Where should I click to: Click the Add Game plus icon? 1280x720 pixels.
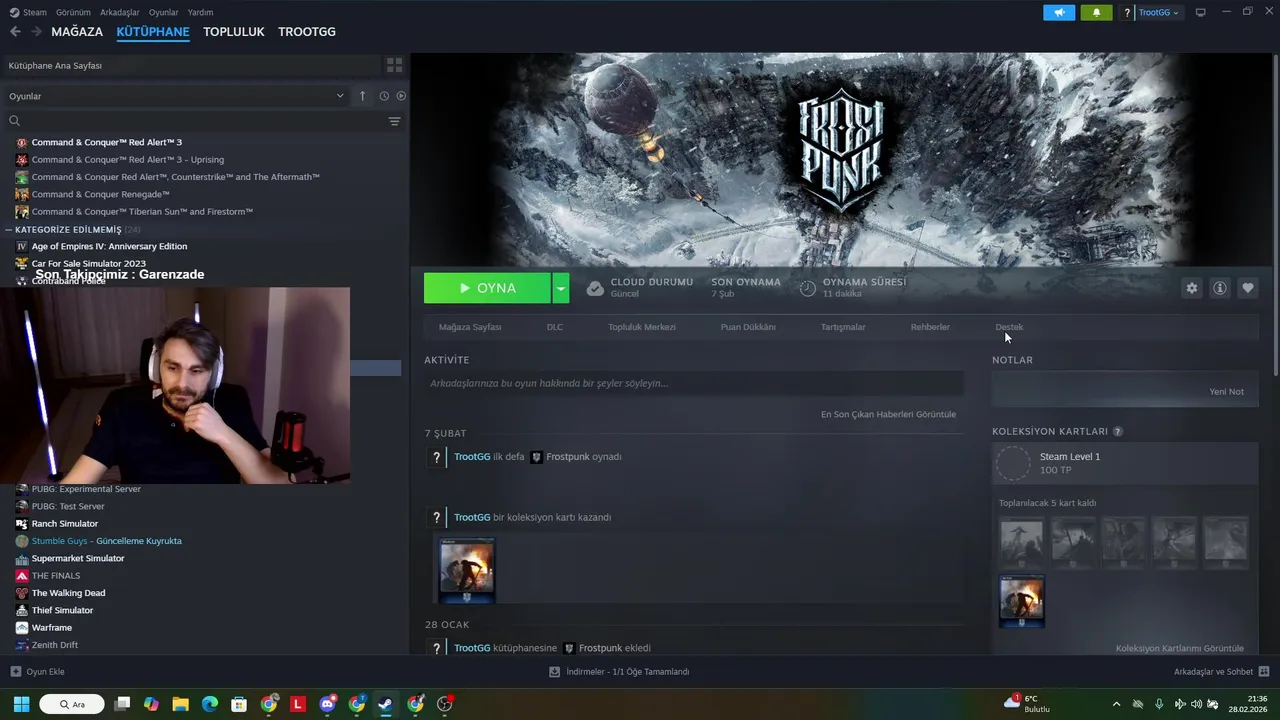[x=15, y=672]
